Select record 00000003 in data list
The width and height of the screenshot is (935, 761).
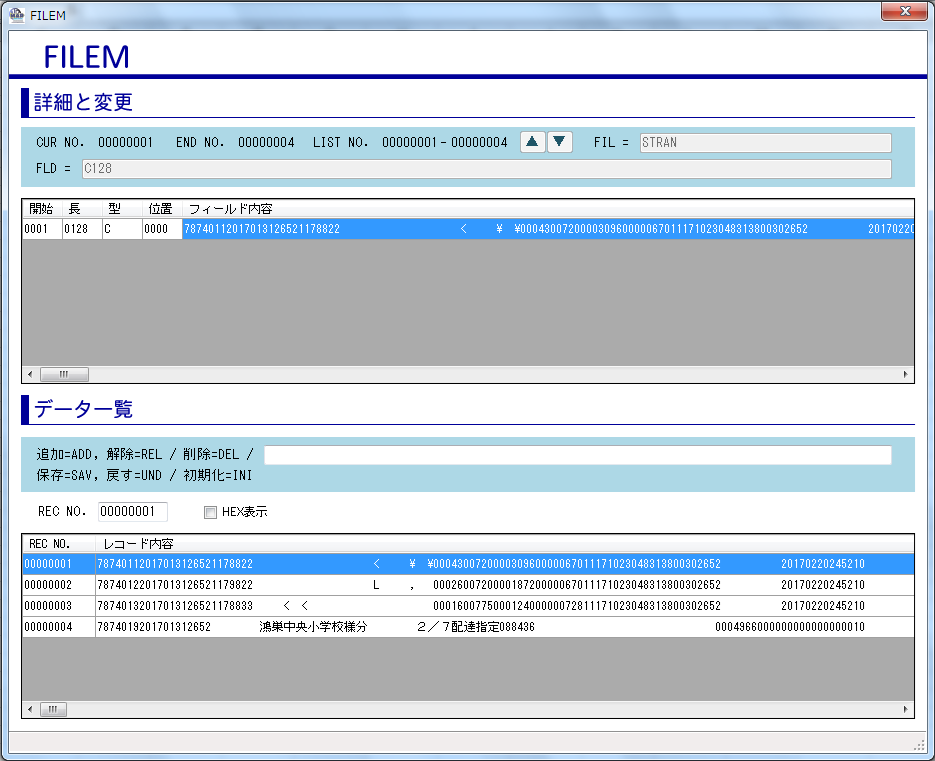48,606
